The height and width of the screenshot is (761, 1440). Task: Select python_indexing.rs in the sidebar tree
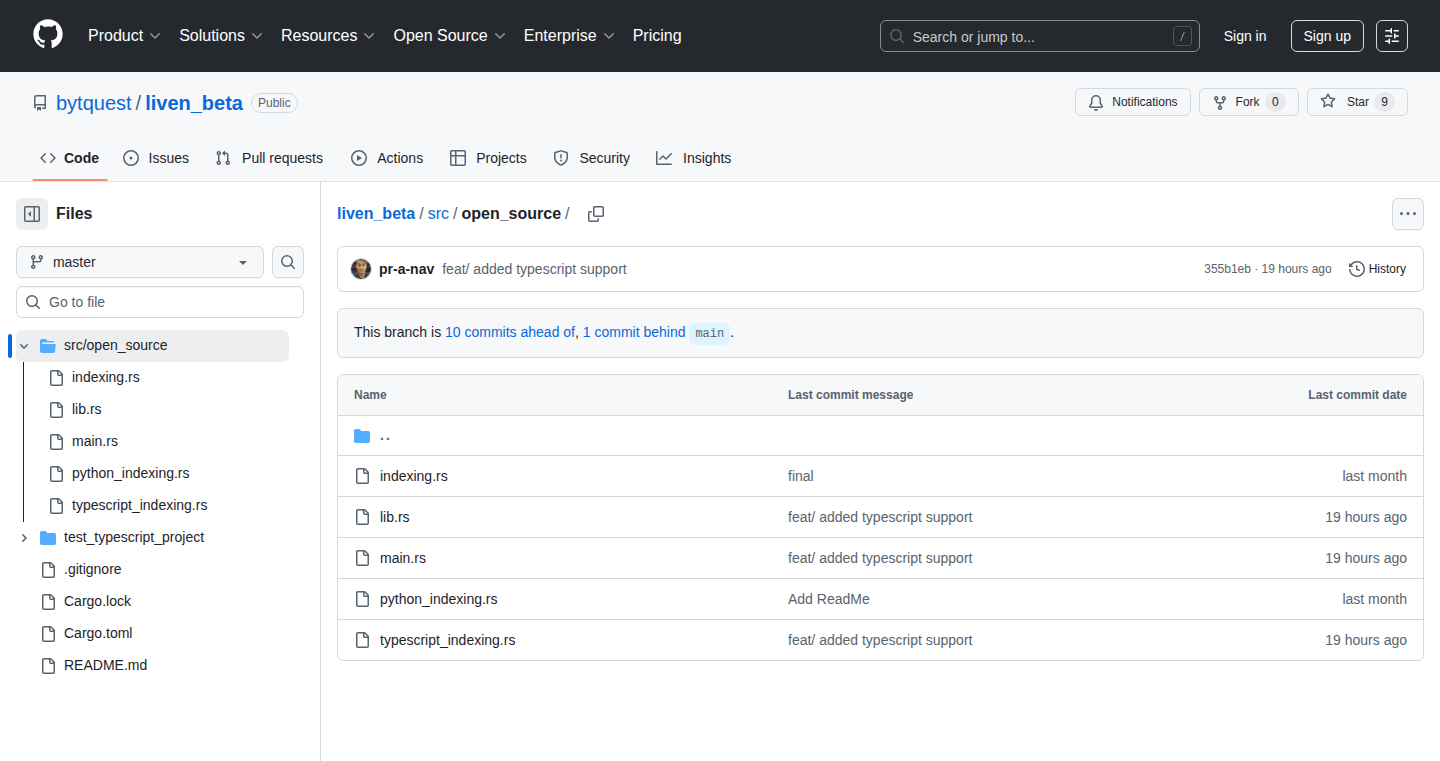tap(131, 473)
